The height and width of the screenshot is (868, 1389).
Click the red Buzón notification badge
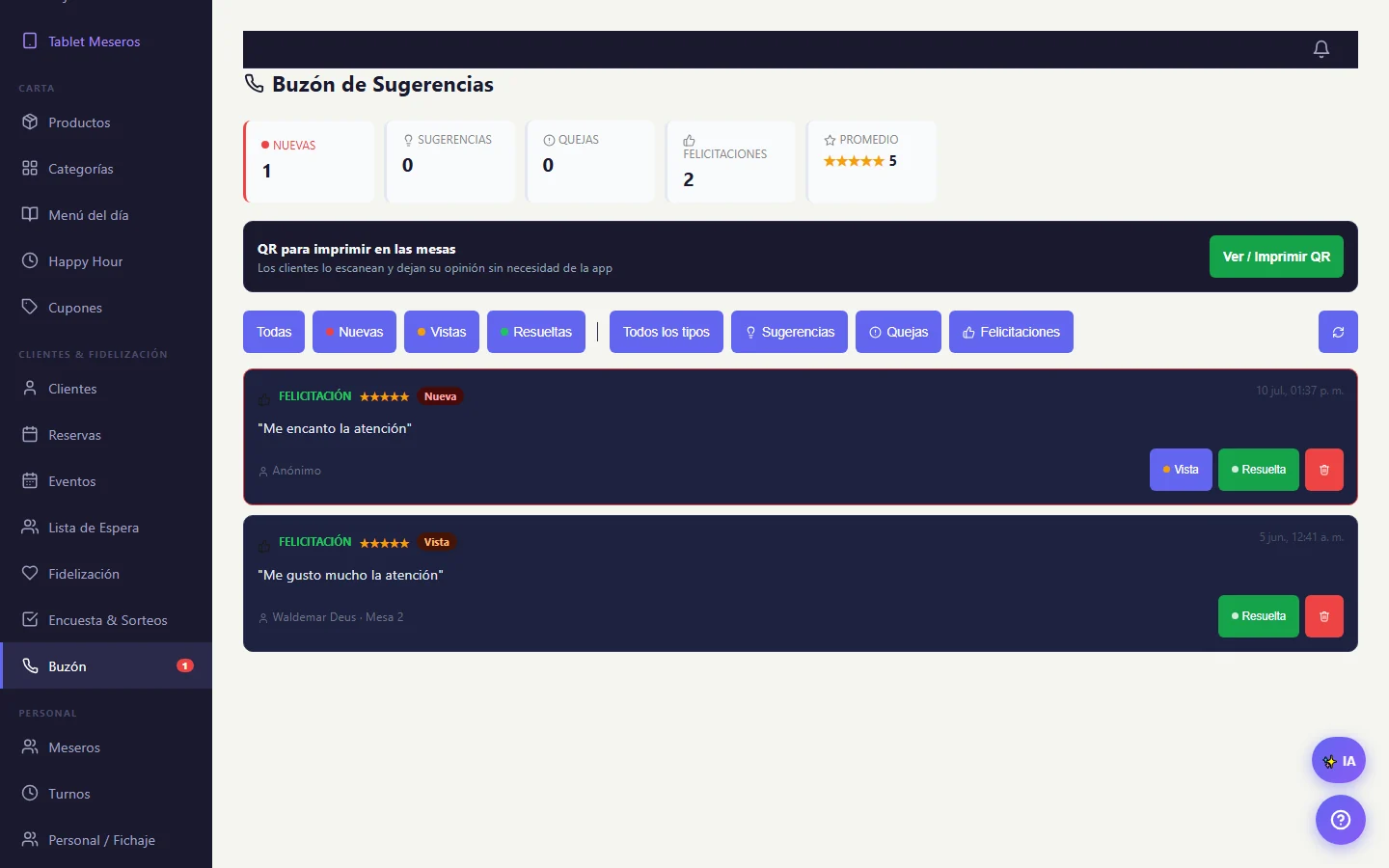click(x=185, y=665)
